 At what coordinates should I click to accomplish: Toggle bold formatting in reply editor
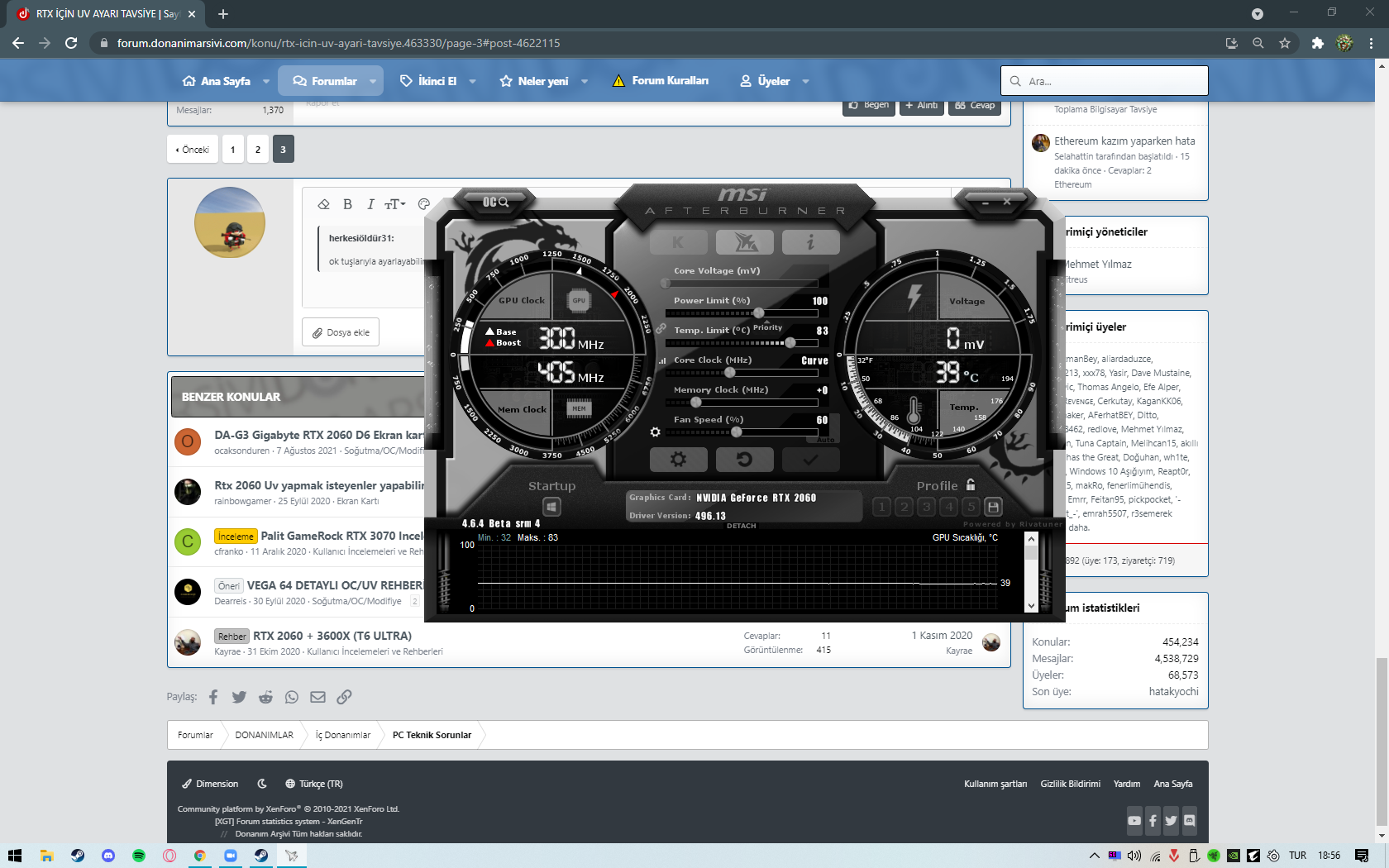point(347,204)
